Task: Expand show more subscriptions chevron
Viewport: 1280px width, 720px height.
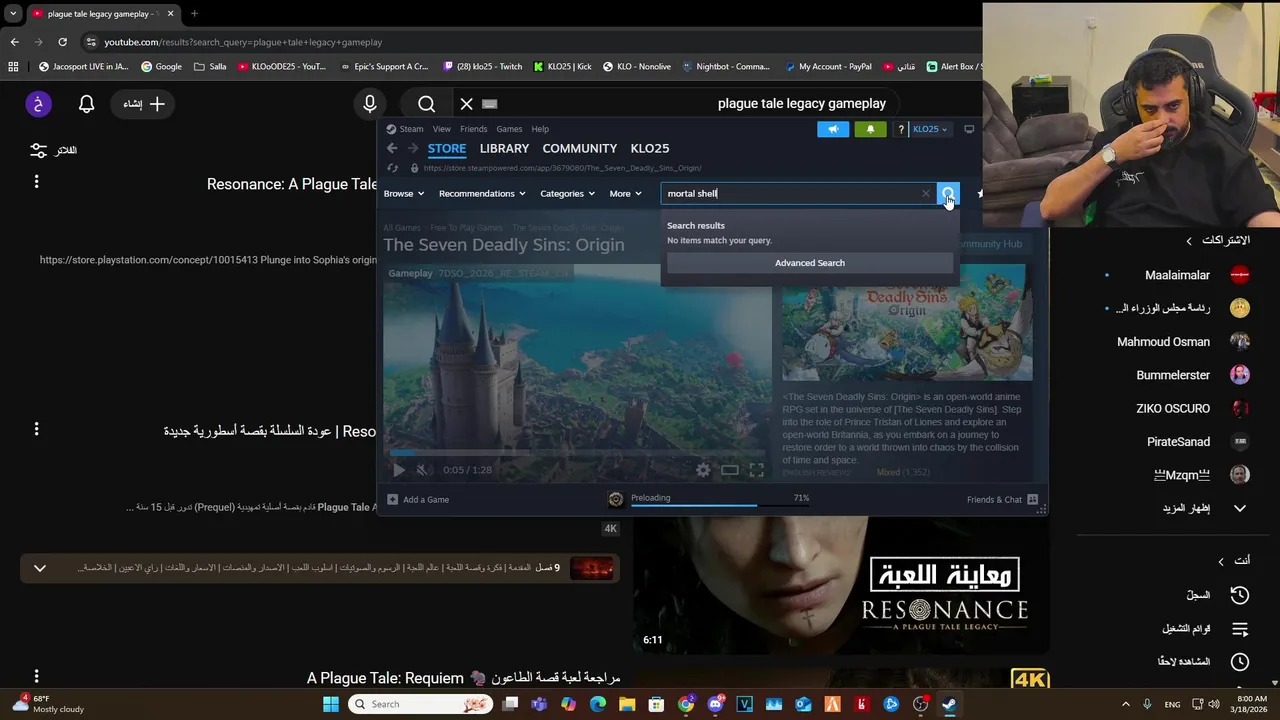Action: [1240, 508]
